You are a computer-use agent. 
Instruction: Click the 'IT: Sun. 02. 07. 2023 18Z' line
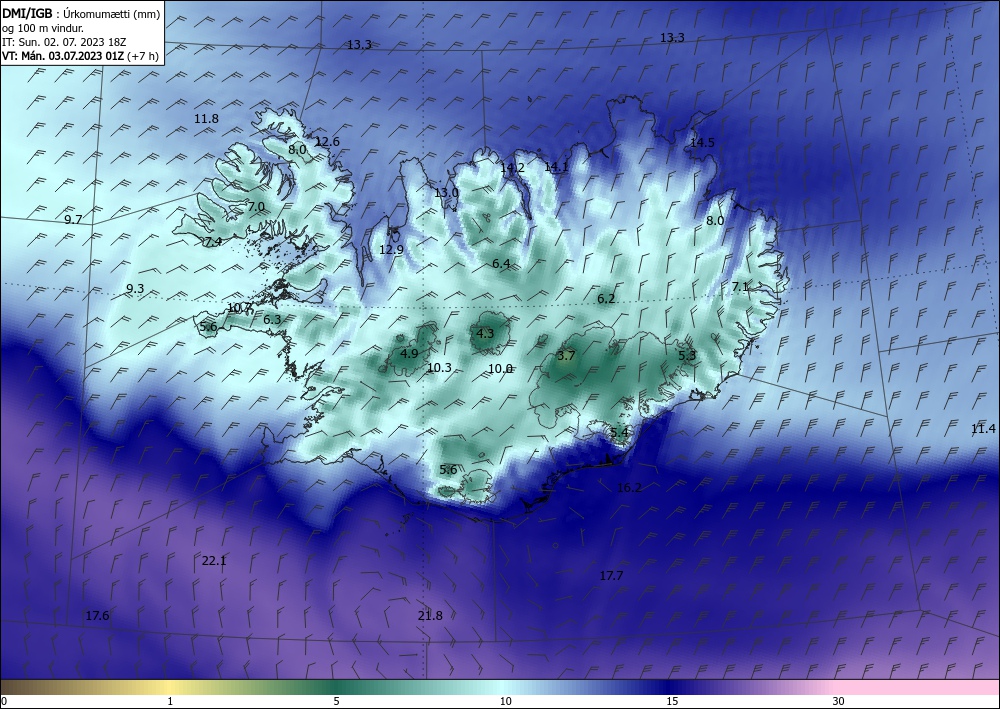64,42
